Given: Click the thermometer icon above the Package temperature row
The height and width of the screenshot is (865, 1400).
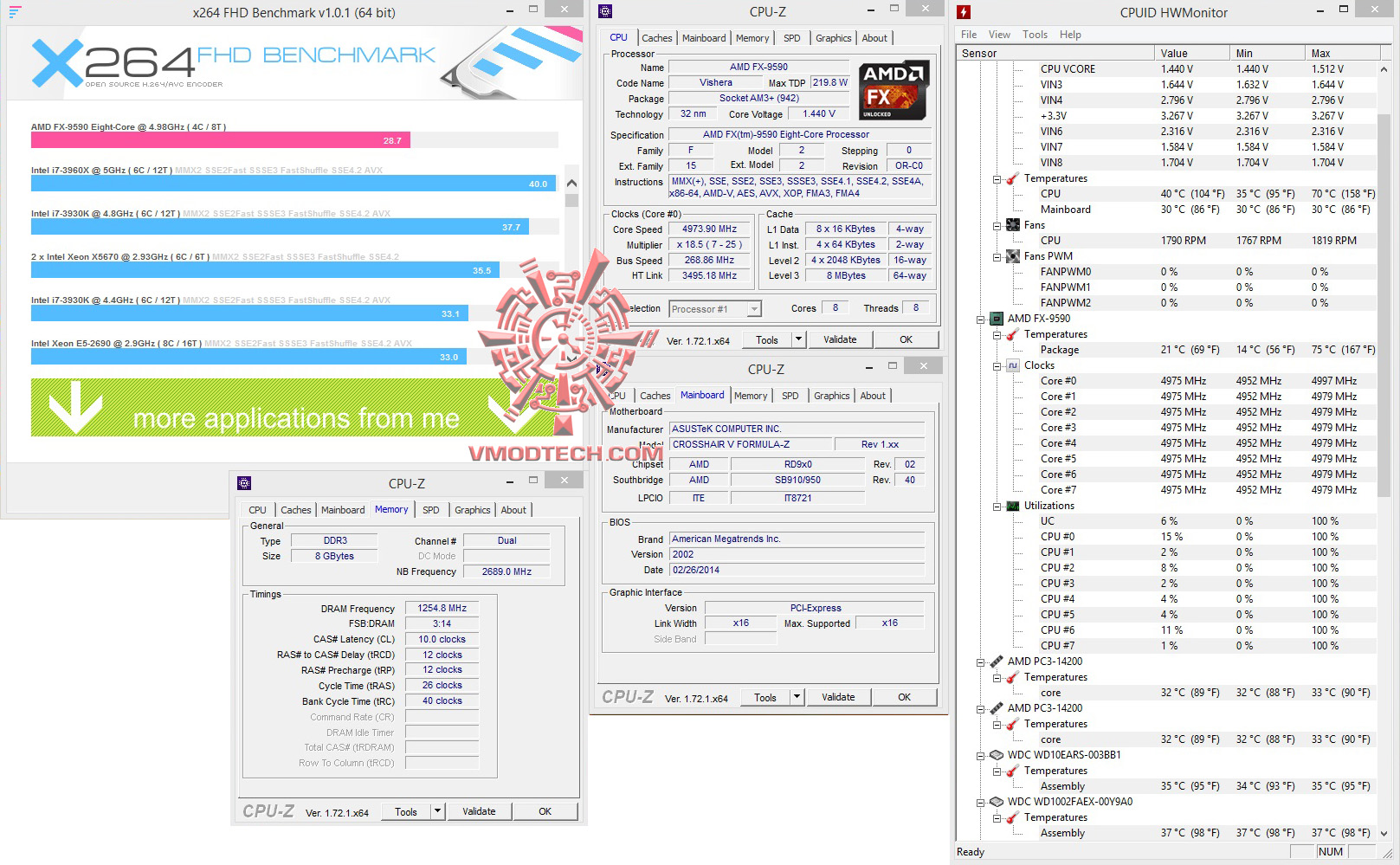Looking at the screenshot, I should pyautogui.click(x=1013, y=334).
